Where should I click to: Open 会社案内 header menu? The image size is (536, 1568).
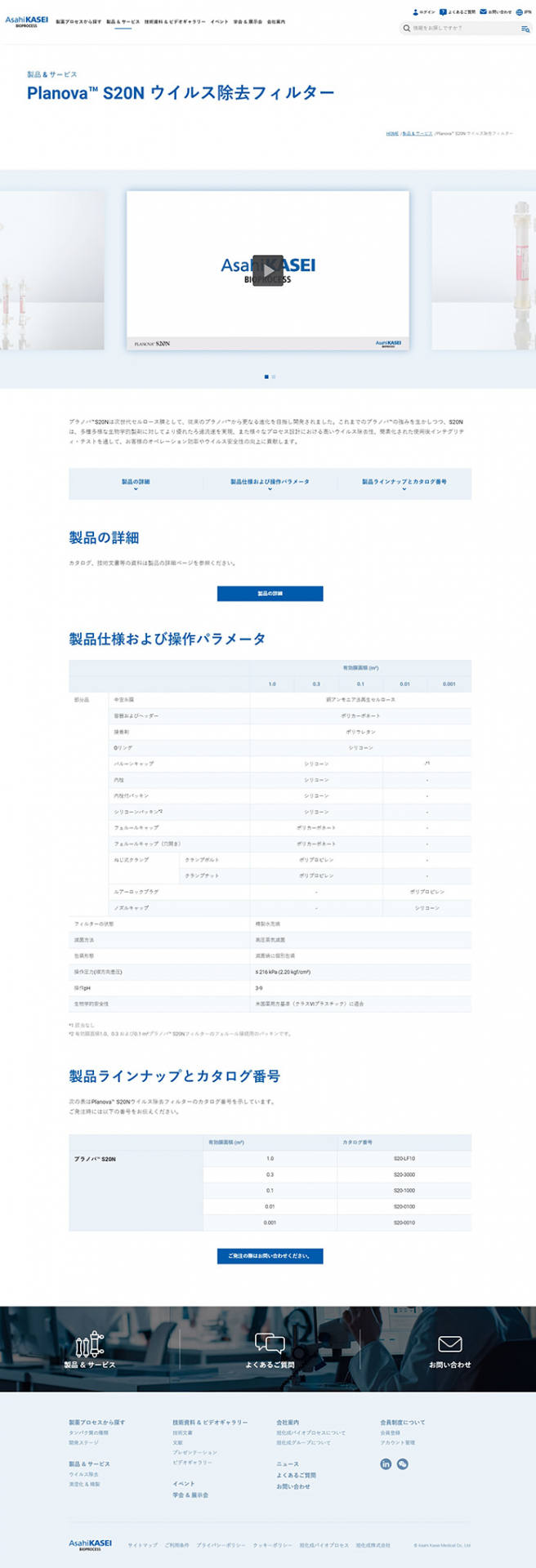(x=276, y=22)
